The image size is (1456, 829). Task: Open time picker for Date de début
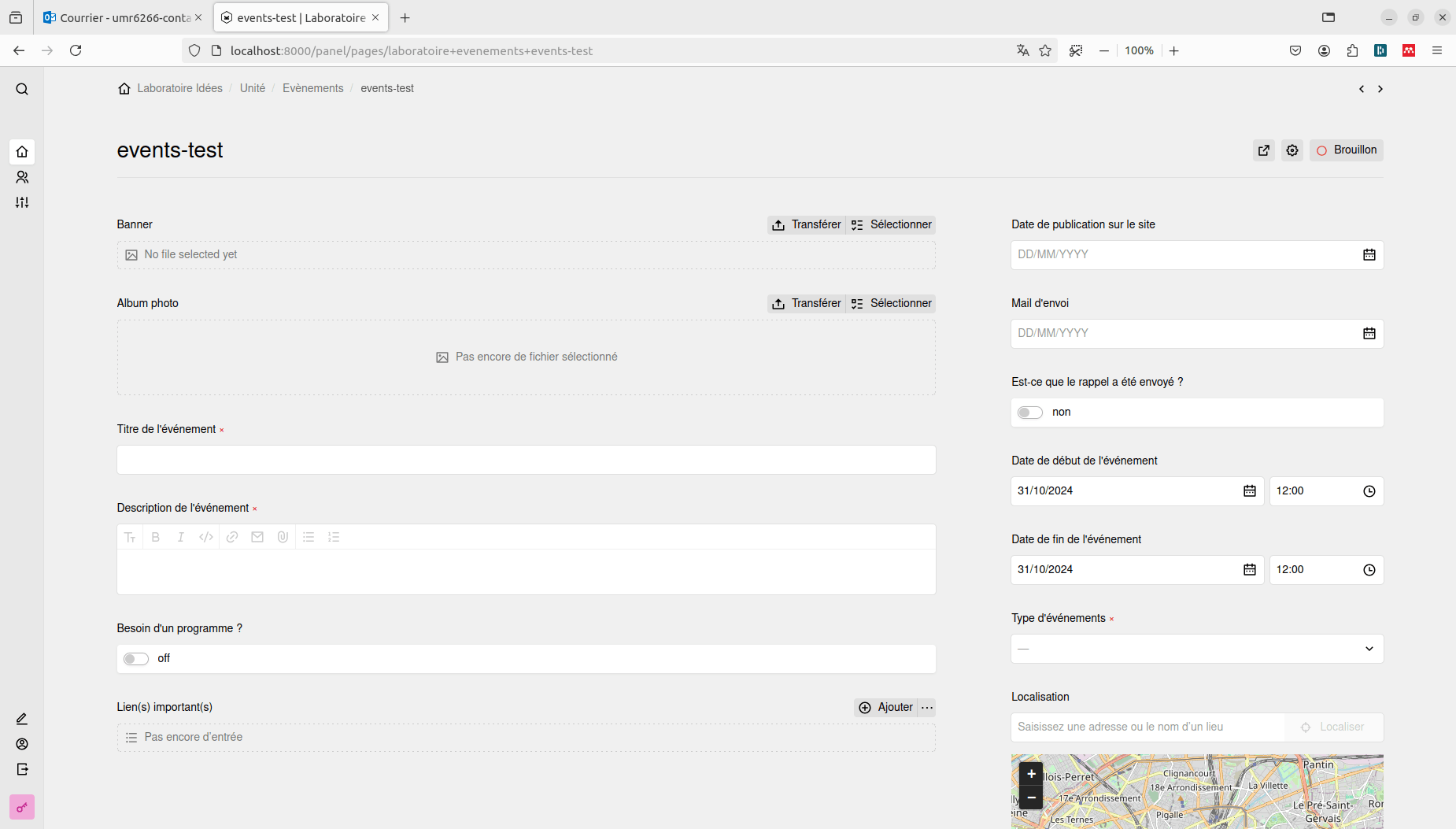[1369, 491]
